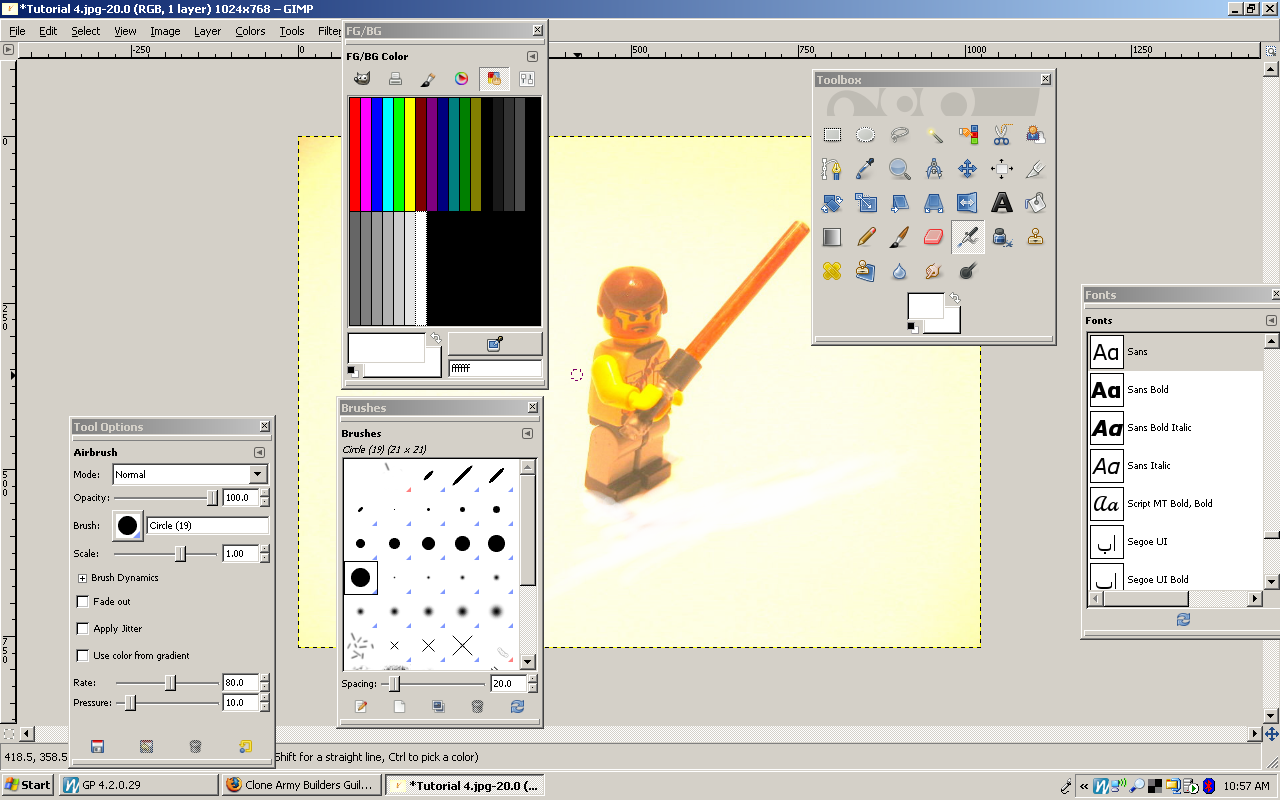Viewport: 1280px width, 800px height.
Task: Activate the Text tool
Action: [1002, 202]
